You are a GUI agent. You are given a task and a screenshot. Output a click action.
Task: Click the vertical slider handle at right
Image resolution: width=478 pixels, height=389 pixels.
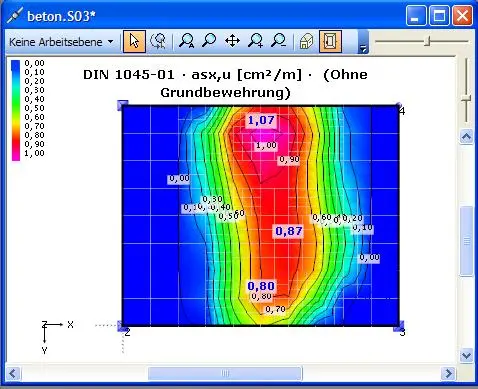466,98
